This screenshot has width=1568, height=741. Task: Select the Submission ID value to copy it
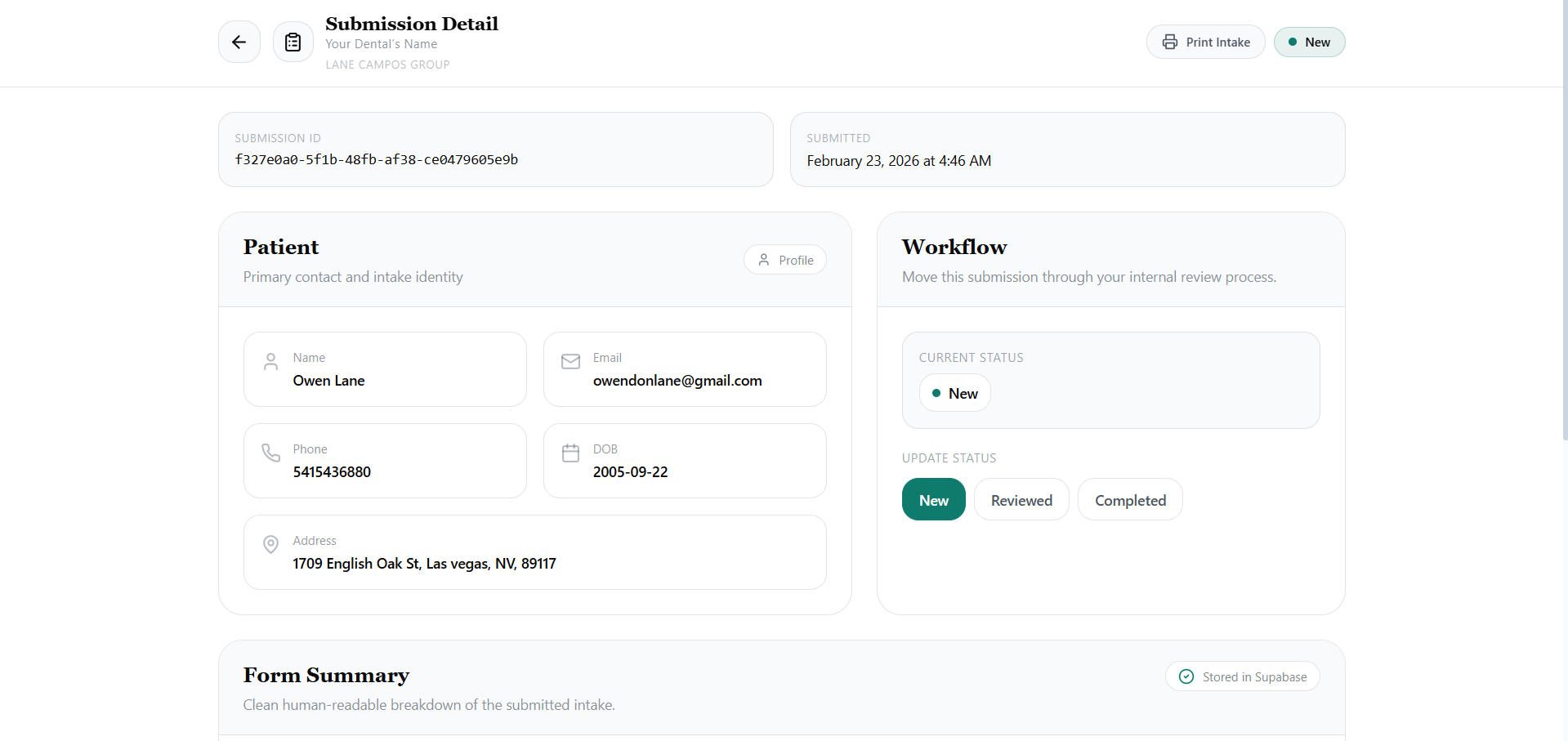(x=376, y=160)
